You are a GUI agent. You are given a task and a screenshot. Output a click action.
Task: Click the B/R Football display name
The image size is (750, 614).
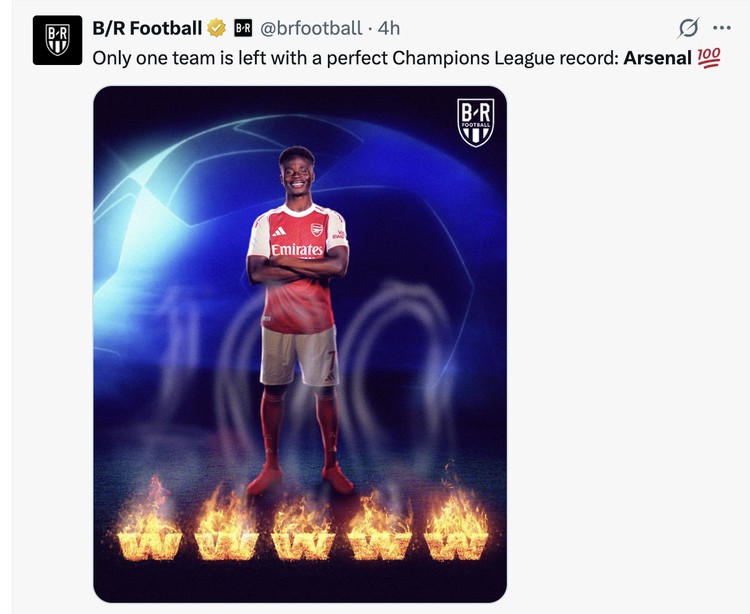pos(147,28)
